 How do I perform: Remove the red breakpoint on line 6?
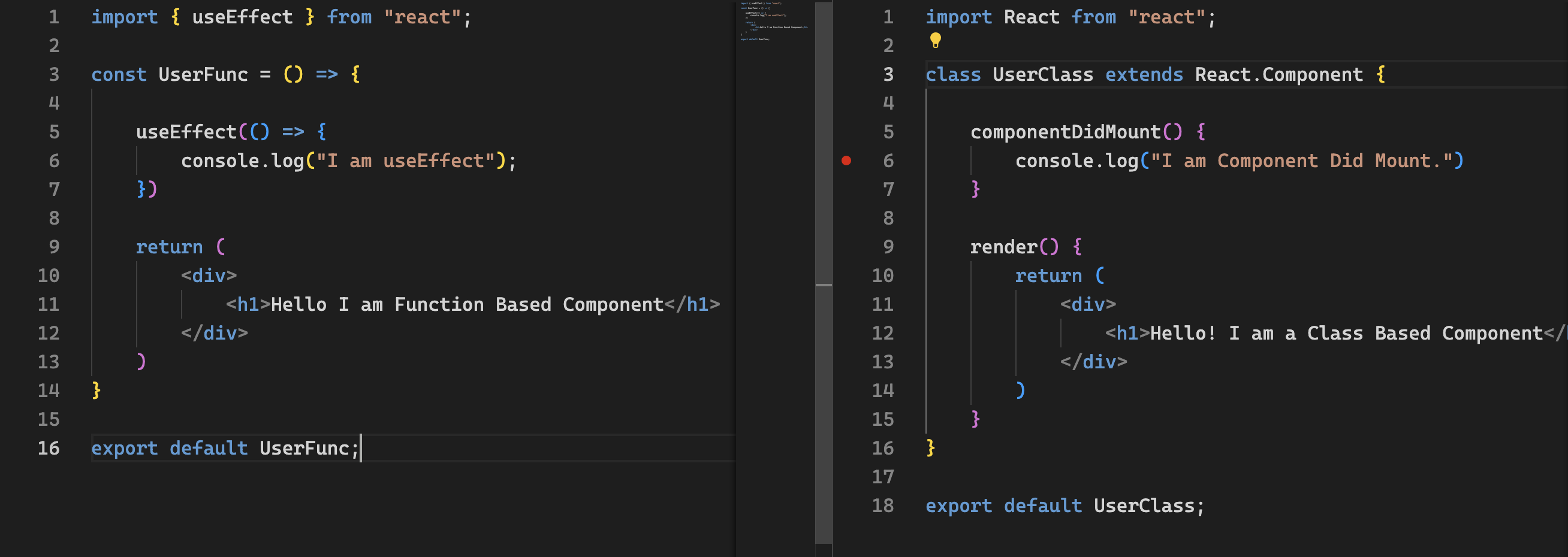846,161
